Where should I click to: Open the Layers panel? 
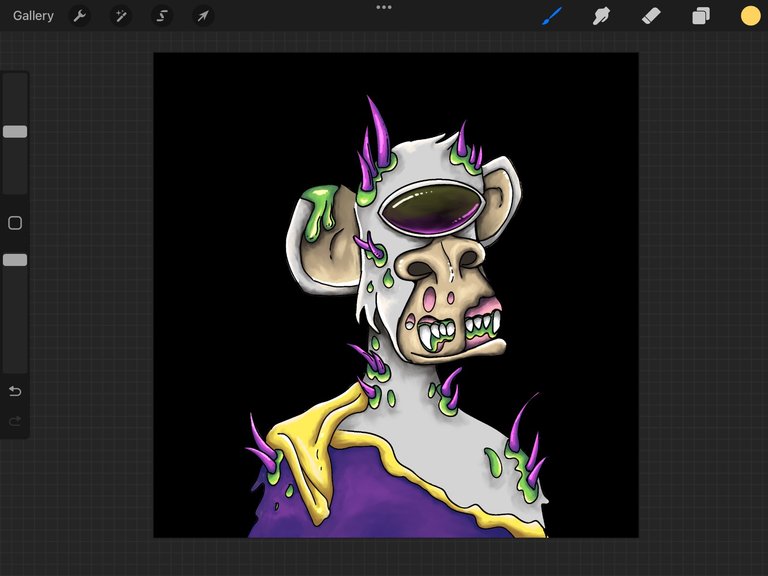(x=701, y=16)
